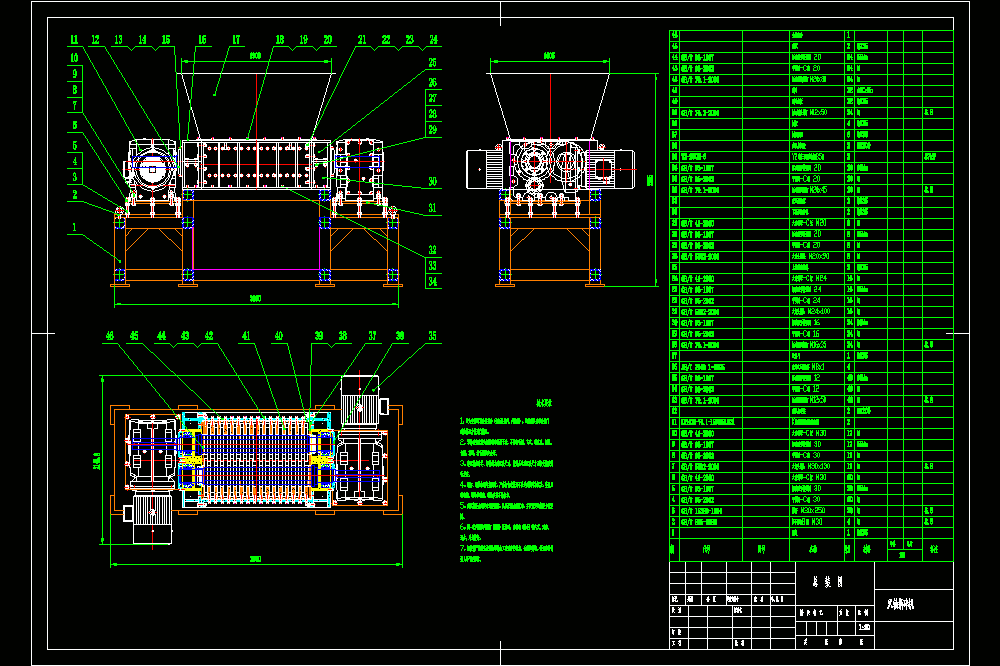
Task: Click stacked callout number 34
Action: tap(432, 281)
